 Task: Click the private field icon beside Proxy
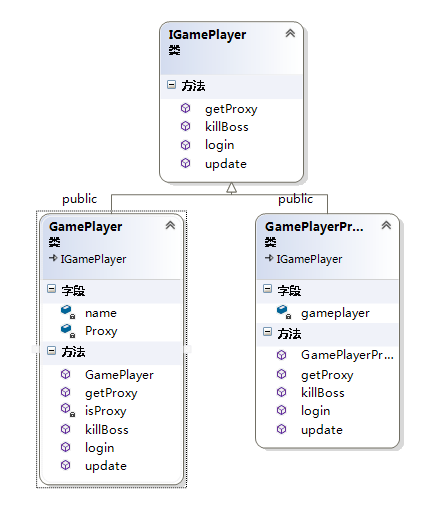(x=68, y=331)
